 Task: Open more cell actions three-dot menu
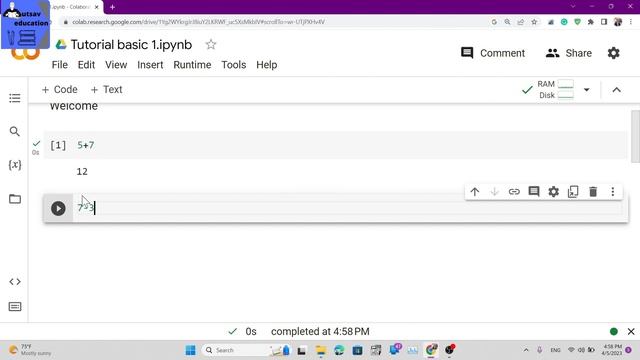pyautogui.click(x=613, y=191)
